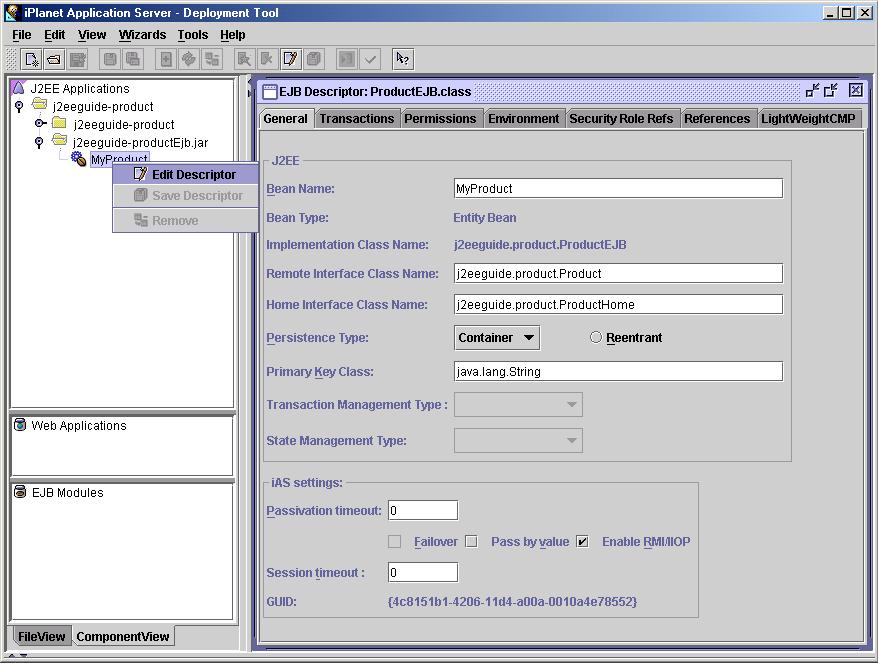Expand the nested j2eeguide-product folder node

pos(40,123)
